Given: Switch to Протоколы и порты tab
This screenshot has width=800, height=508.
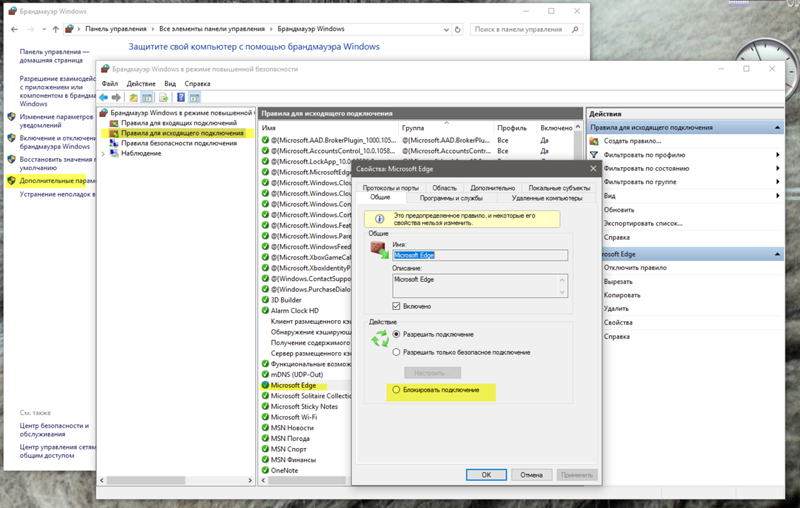Looking at the screenshot, I should pyautogui.click(x=391, y=188).
